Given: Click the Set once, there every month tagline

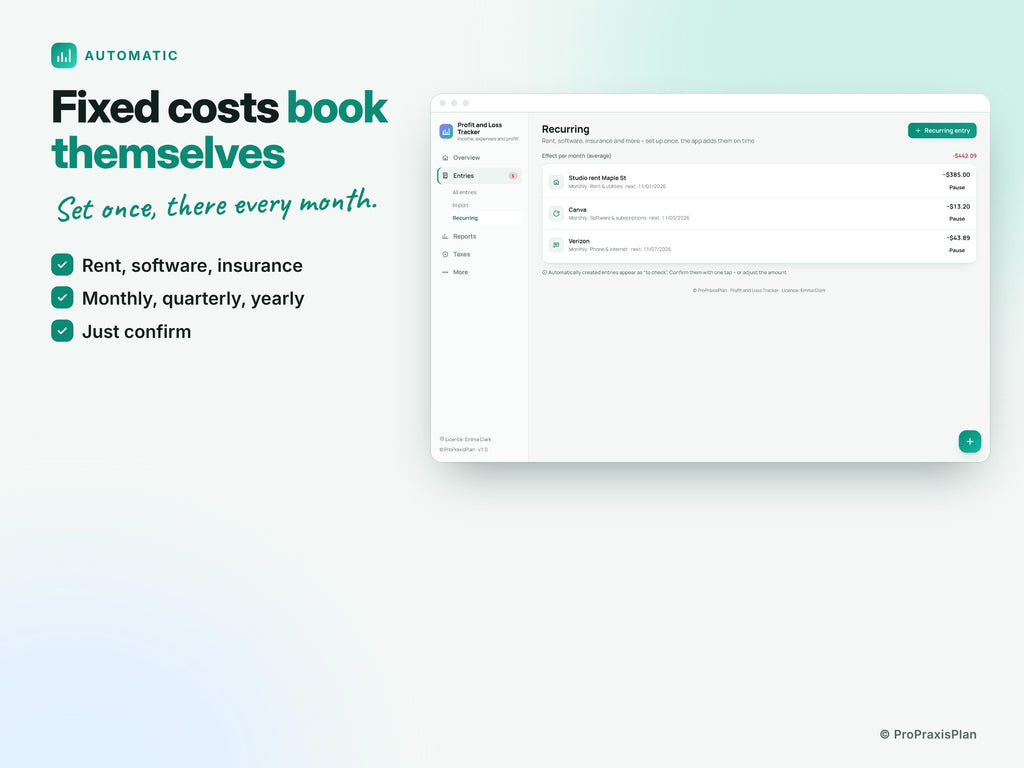Looking at the screenshot, I should point(217,205).
